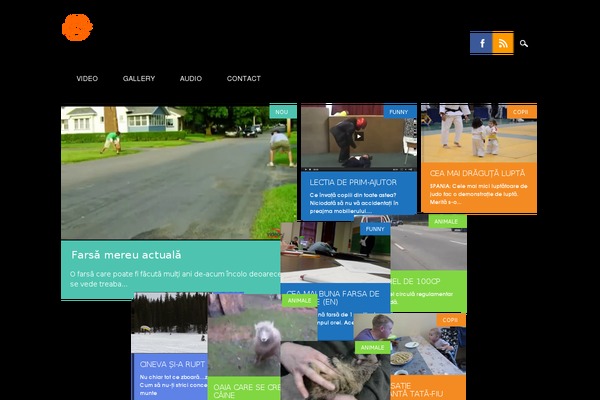Click the search magnifier icon
This screenshot has height=400, width=600.
pyautogui.click(x=524, y=44)
